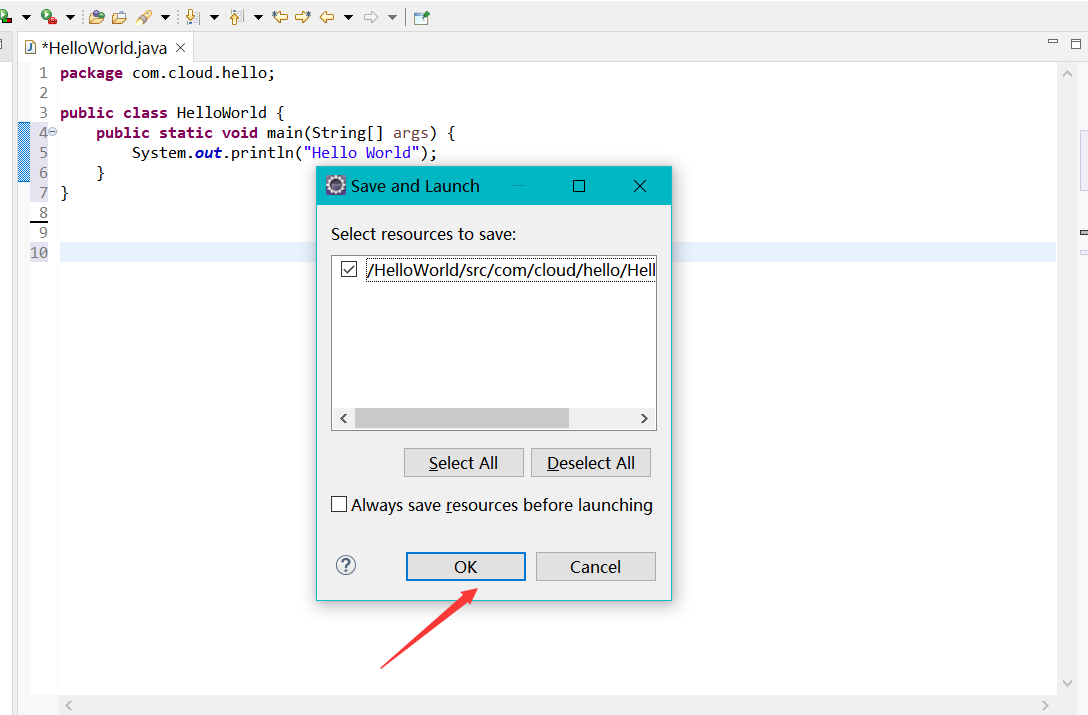This screenshot has height=715, width=1088.
Task: Open the dialog help question-mark icon
Action: click(346, 565)
